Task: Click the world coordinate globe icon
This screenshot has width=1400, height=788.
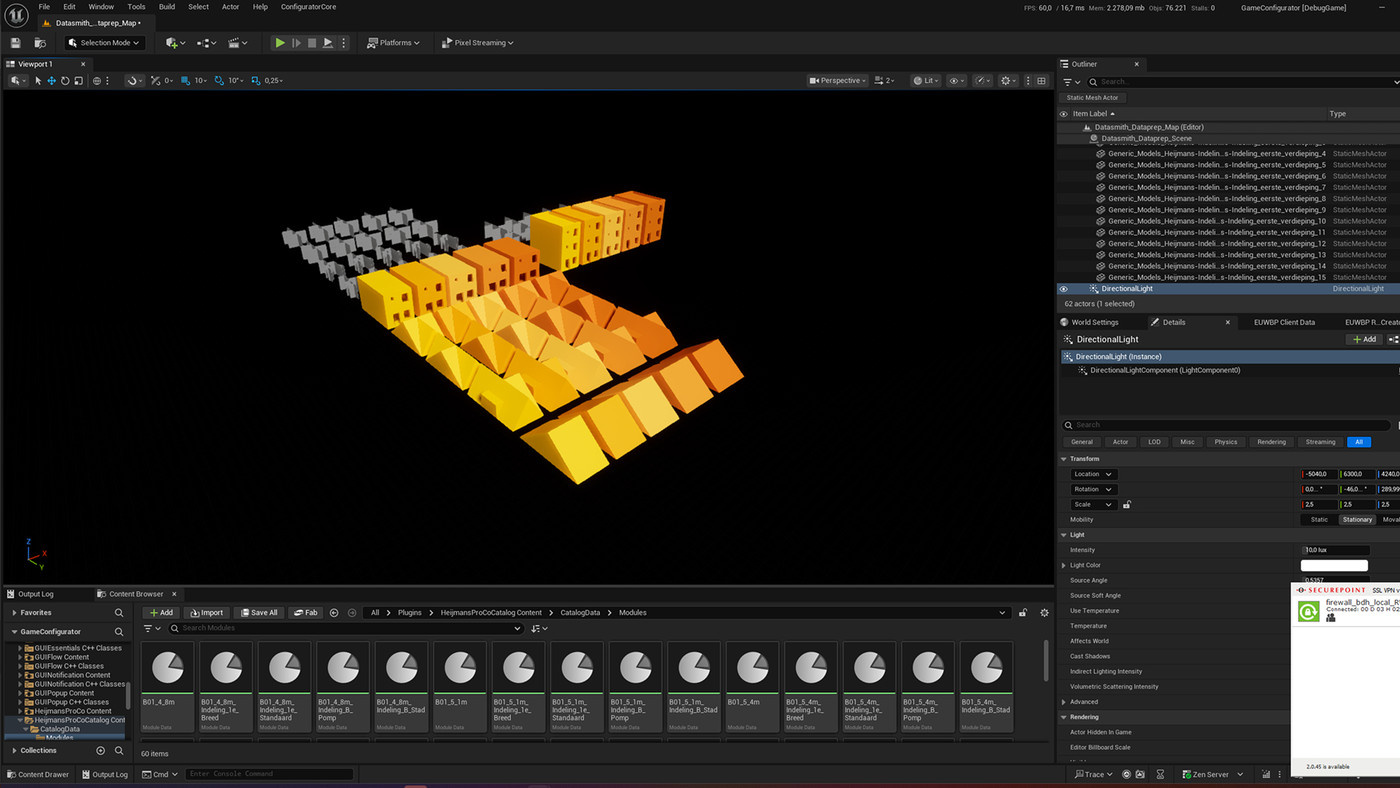Action: click(x=97, y=81)
